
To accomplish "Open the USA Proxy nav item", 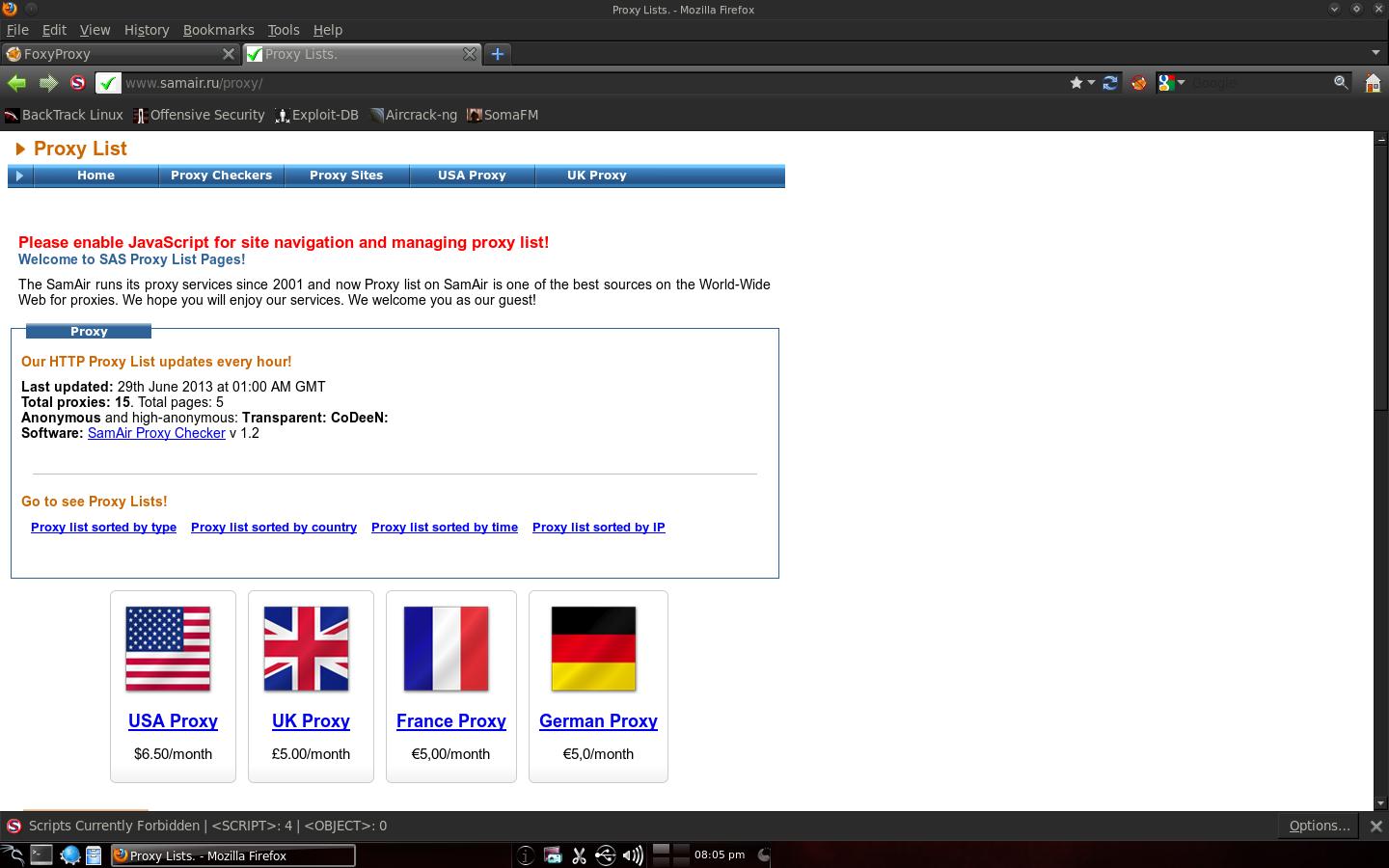I will (472, 176).
